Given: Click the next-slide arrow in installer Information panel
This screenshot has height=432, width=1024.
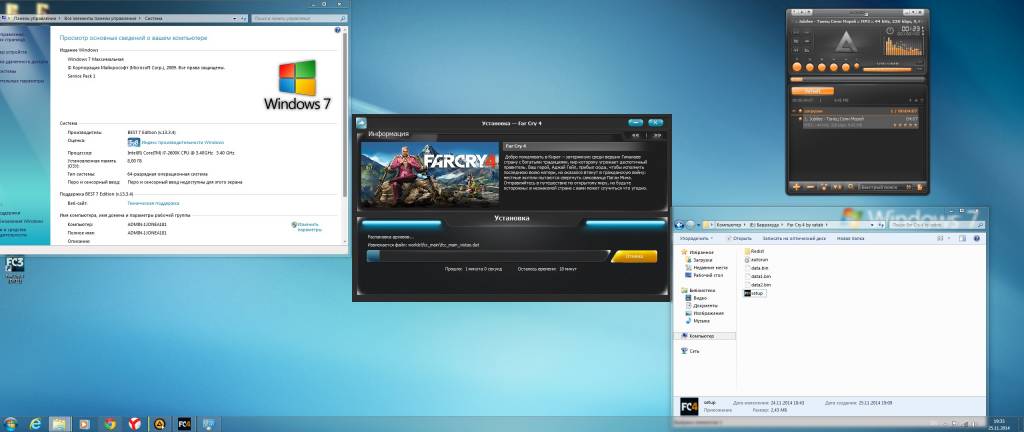Looking at the screenshot, I should [x=656, y=135].
